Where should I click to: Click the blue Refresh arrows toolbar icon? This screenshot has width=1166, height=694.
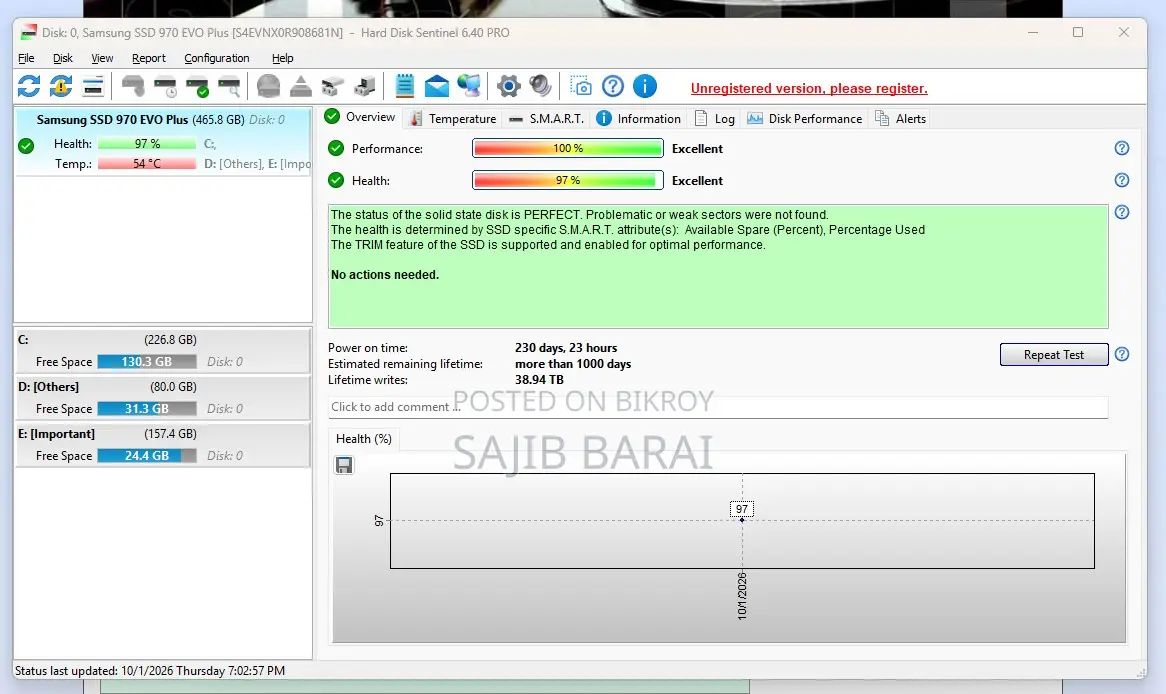(29, 86)
